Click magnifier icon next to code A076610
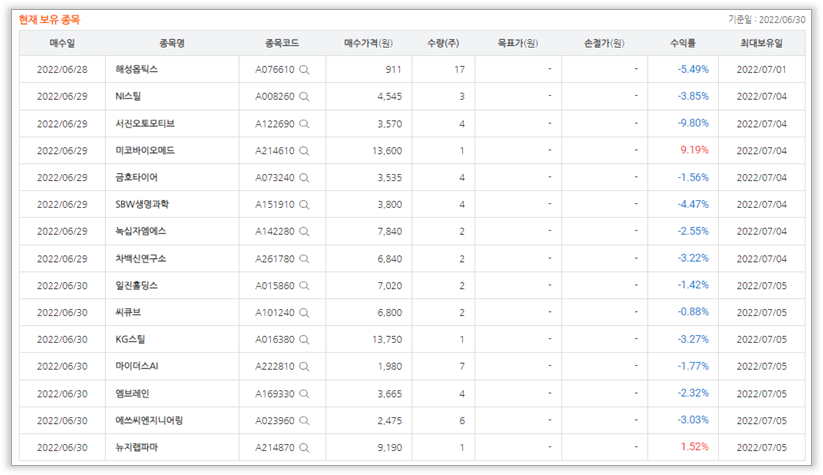Image resolution: width=823 pixels, height=475 pixels. 304,70
